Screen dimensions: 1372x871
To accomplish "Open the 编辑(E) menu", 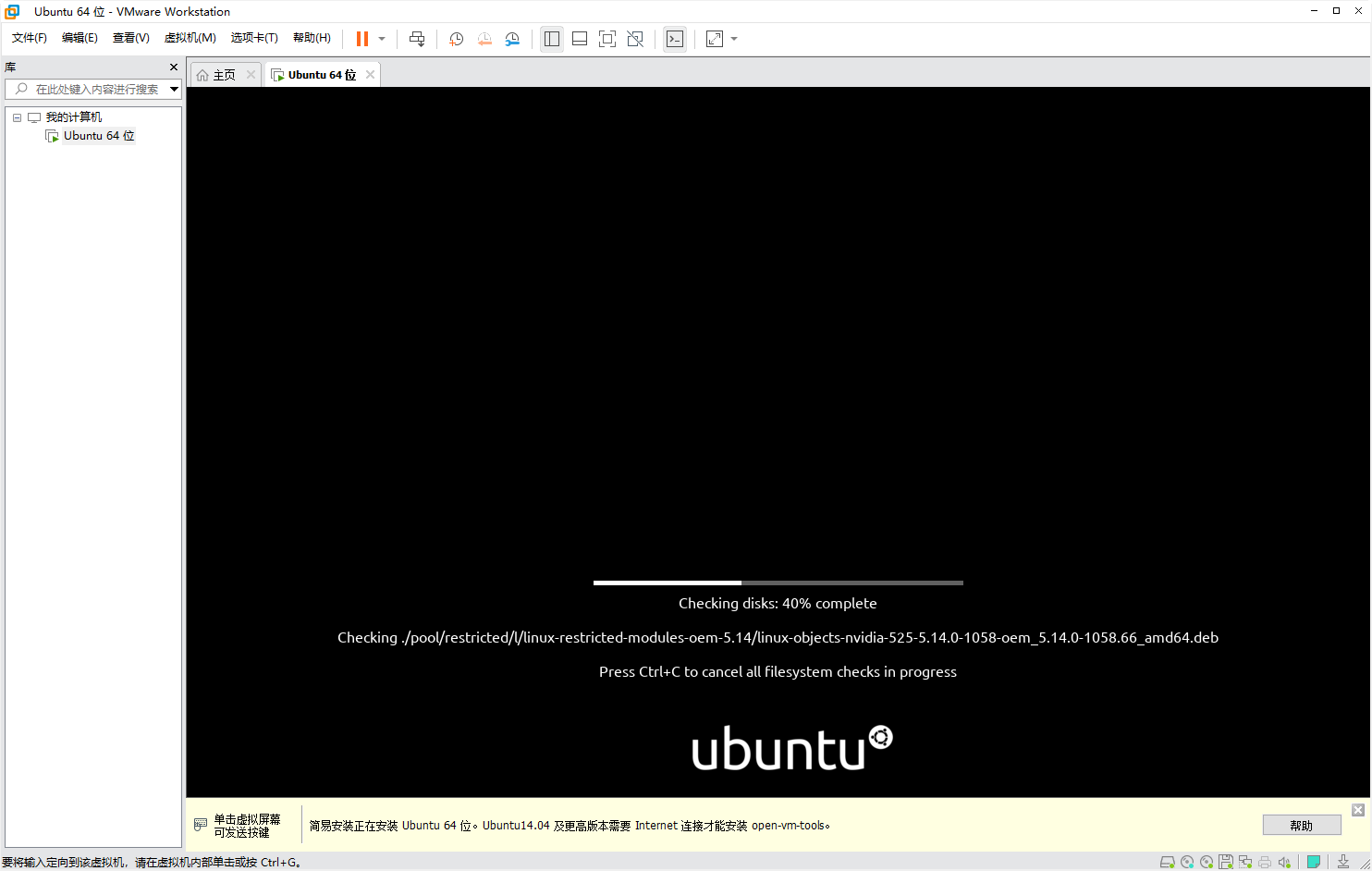I will tap(80, 38).
